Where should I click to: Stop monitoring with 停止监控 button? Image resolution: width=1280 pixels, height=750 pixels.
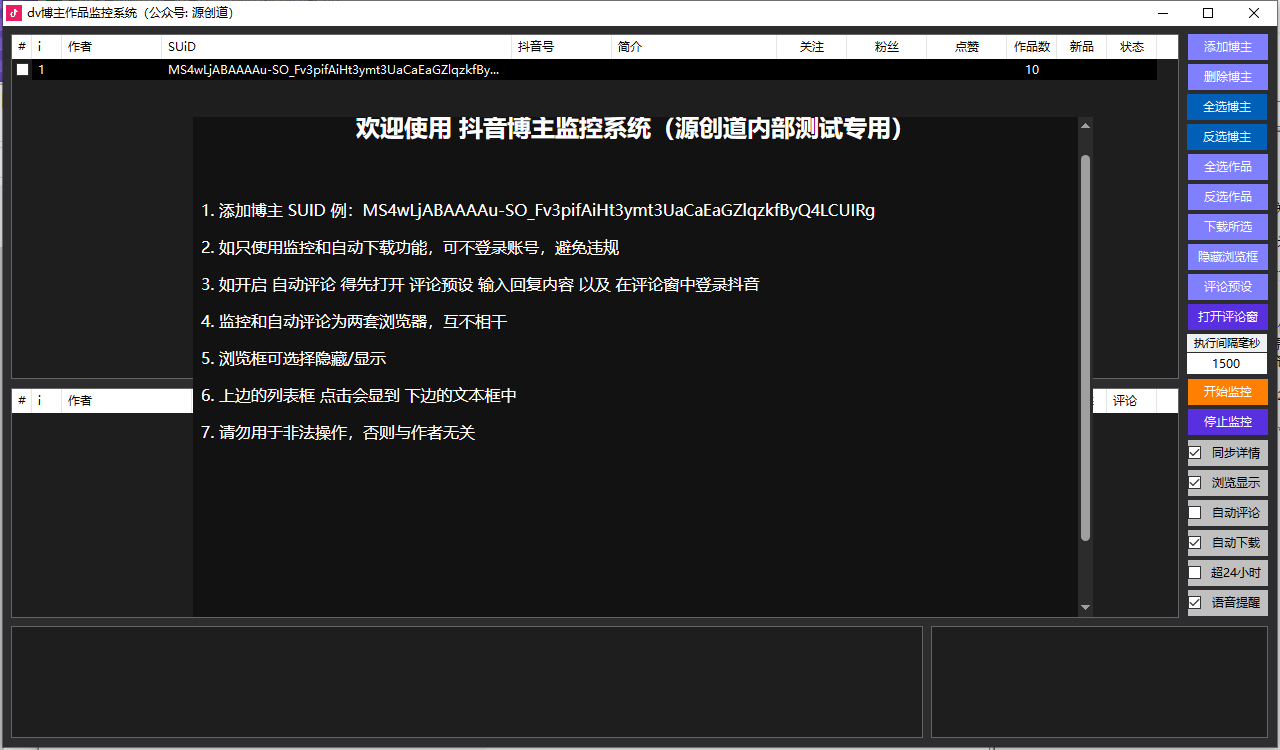(x=1227, y=422)
